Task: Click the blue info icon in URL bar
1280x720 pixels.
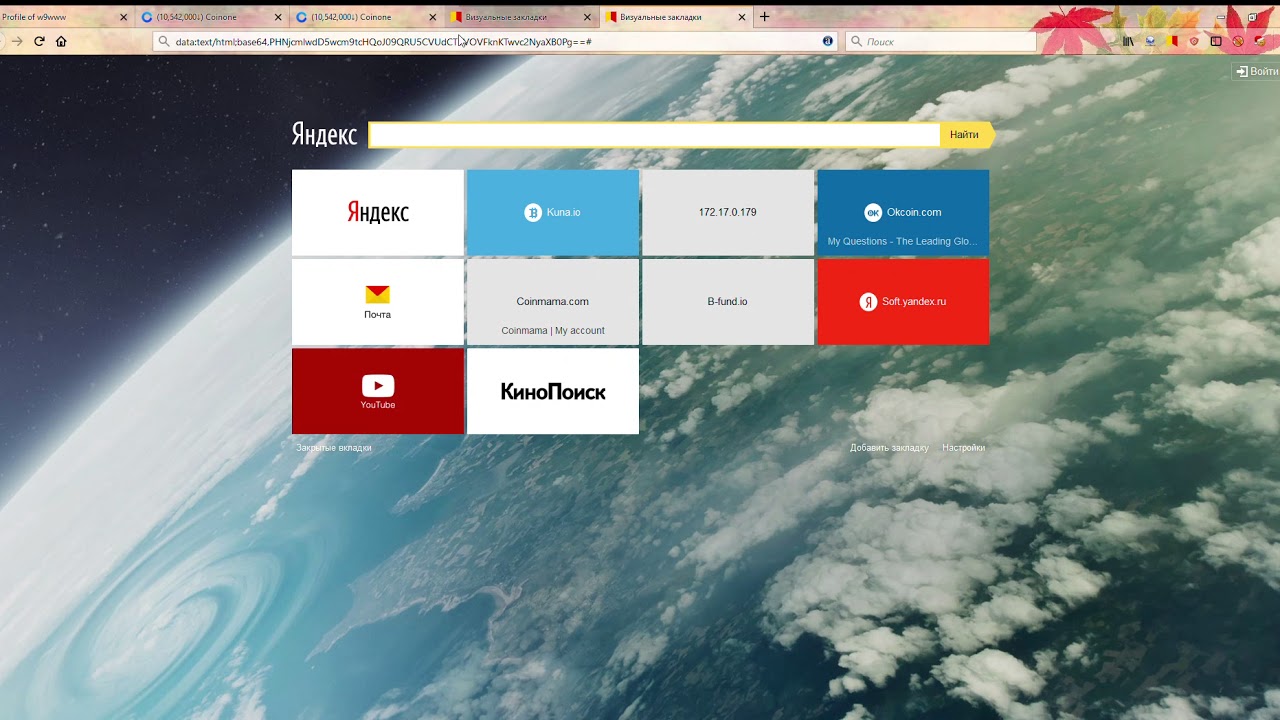Action: coord(828,42)
